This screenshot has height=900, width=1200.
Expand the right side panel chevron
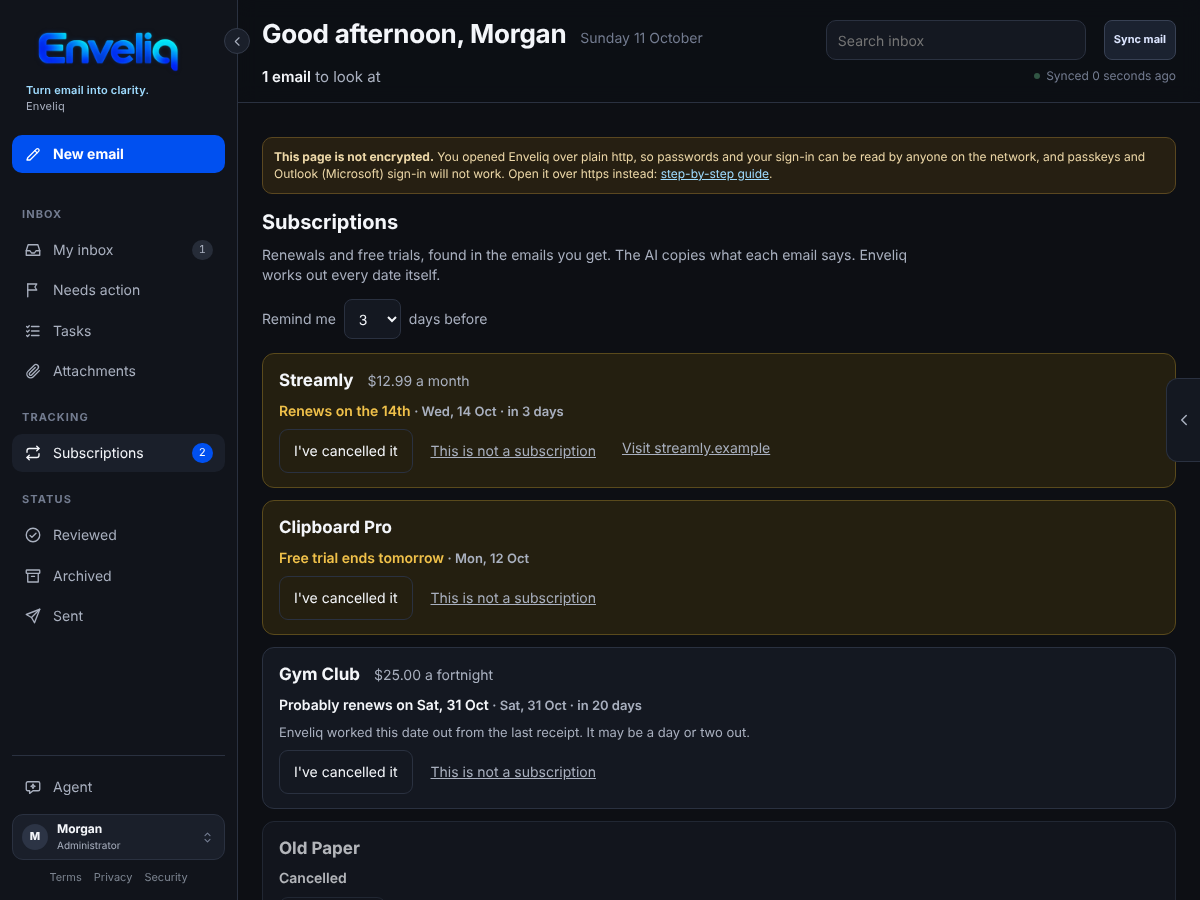(1184, 420)
